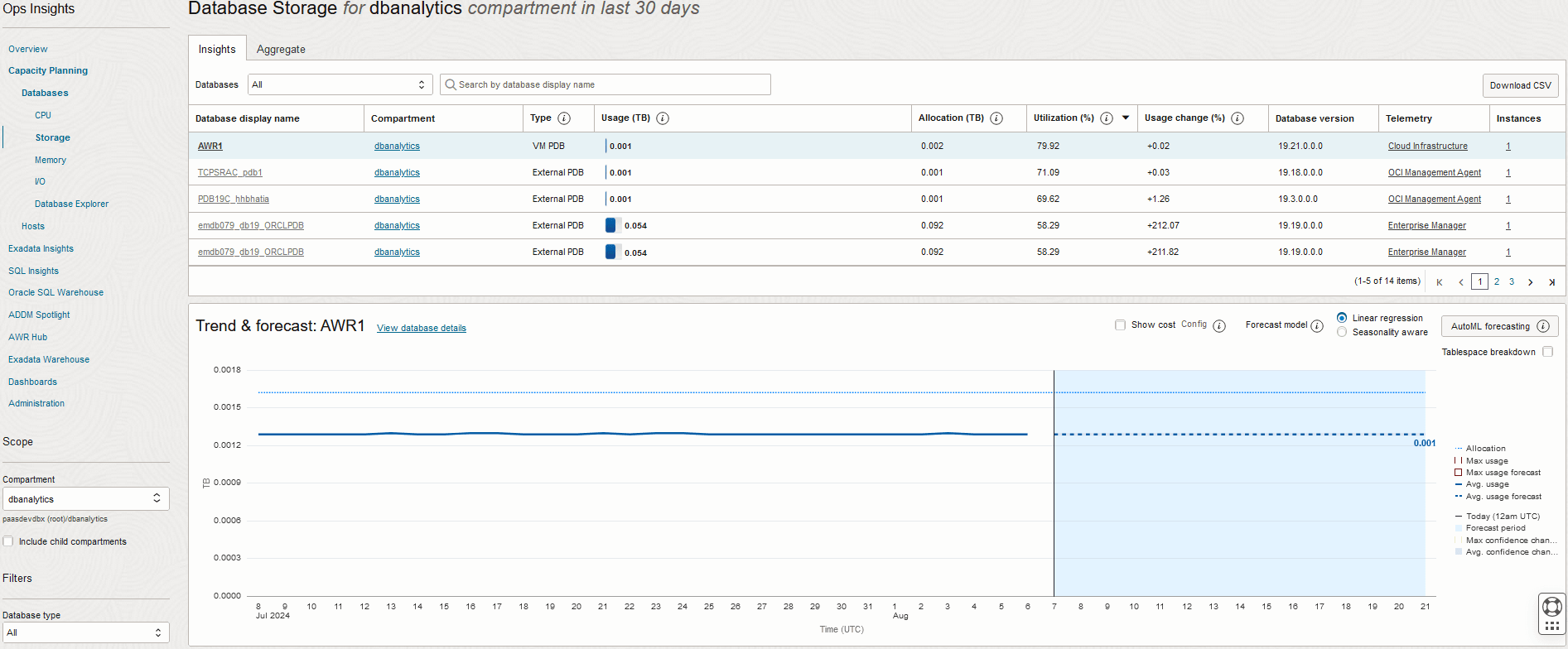Select Seasonality aware forecast model
The image size is (1568, 649).
[x=1342, y=332]
